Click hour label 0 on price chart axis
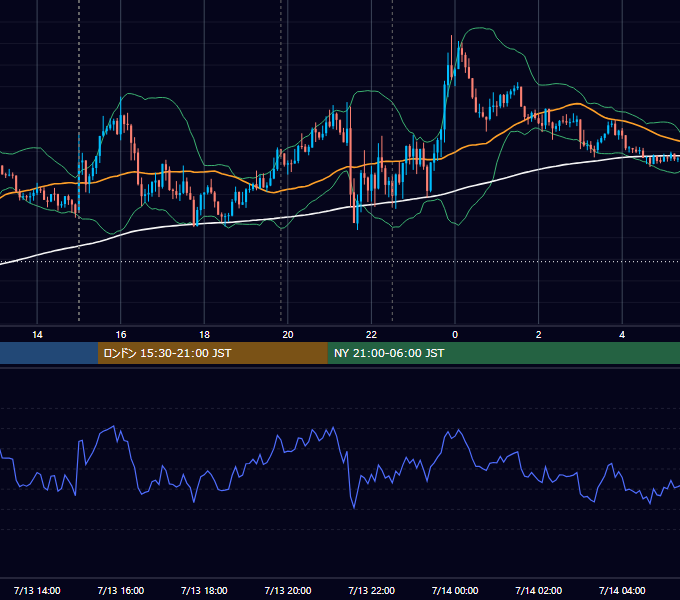Screen dimensions: 680x600 click(455, 335)
